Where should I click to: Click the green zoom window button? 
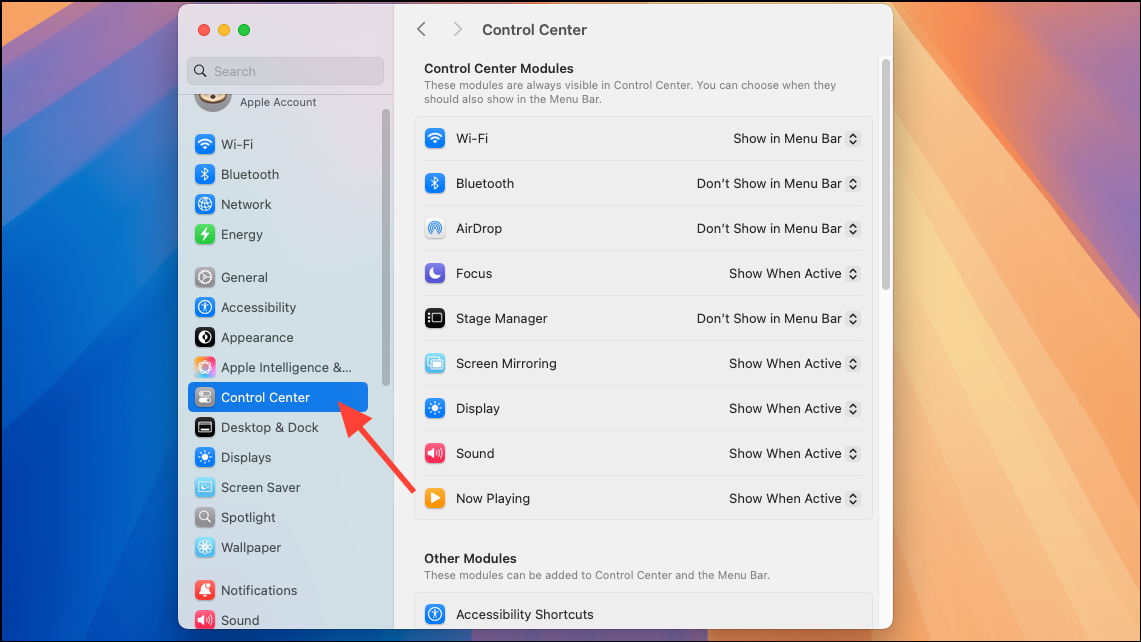(x=244, y=30)
